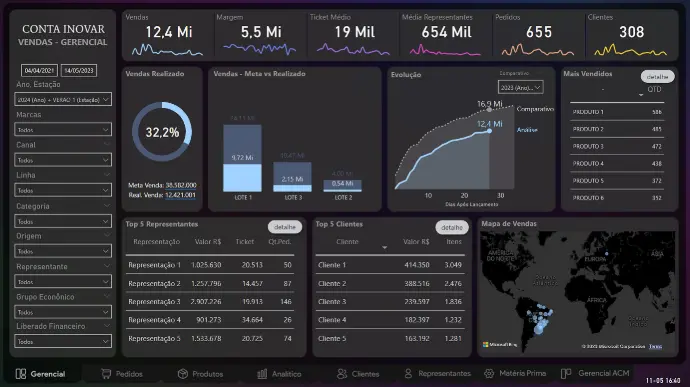
Task: Click the Vendas 12,4 Mi card
Action: pos(168,35)
